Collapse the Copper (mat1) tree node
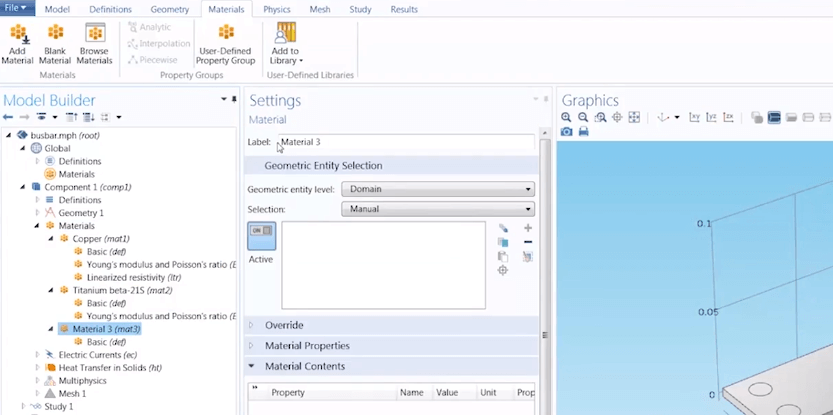Screen dimensions: 833x415 click(x=50, y=239)
